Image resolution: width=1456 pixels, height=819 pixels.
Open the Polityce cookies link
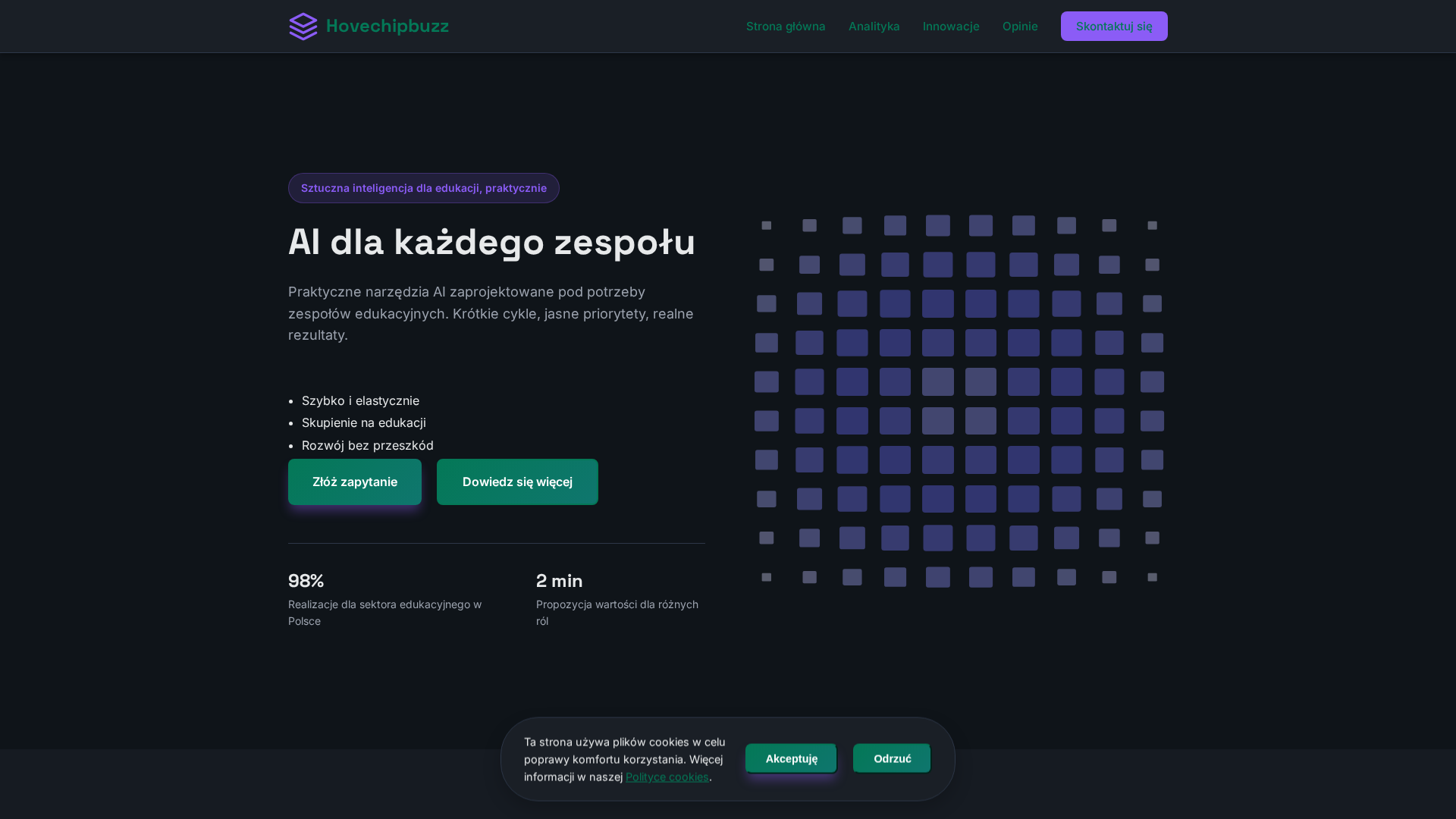pyautogui.click(x=667, y=777)
